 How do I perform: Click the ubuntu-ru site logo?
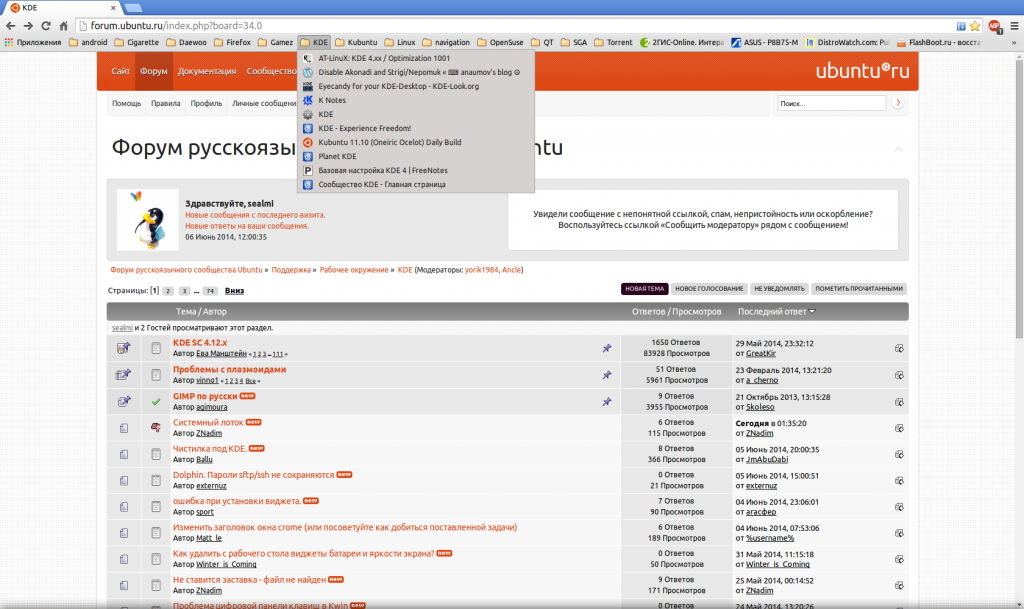pos(862,70)
